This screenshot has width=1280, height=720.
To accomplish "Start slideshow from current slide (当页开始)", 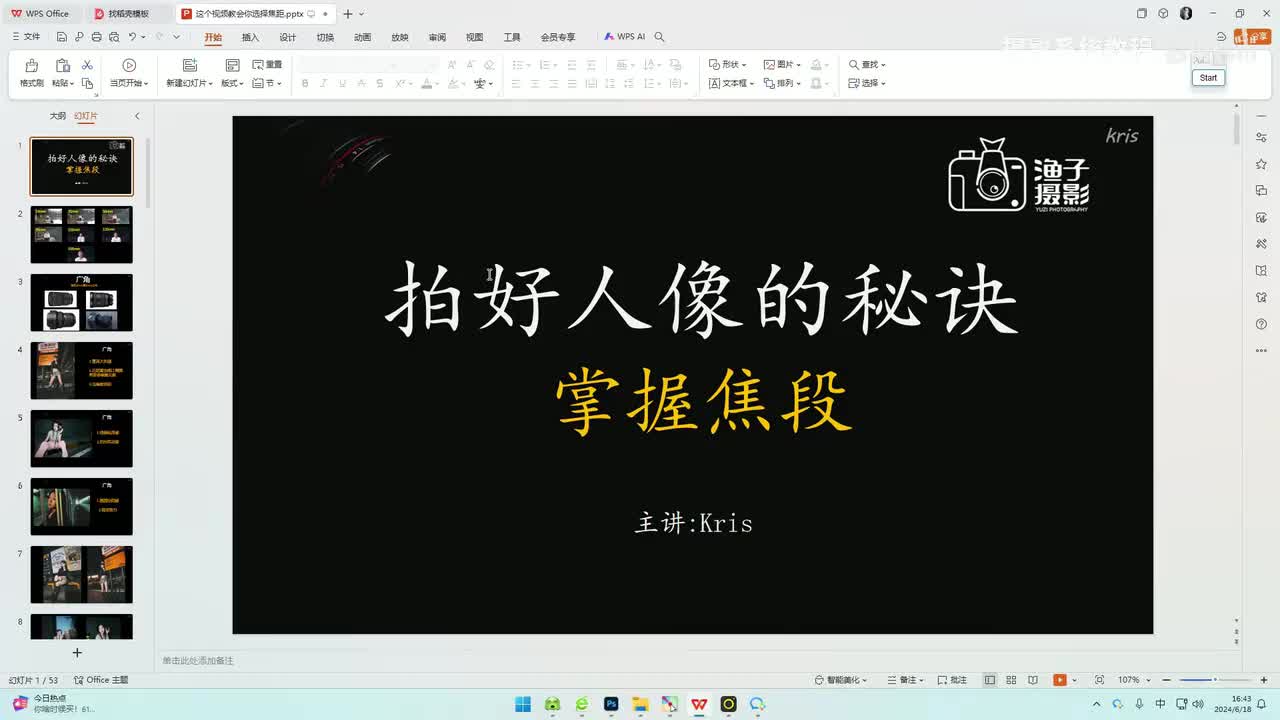I will point(129,74).
